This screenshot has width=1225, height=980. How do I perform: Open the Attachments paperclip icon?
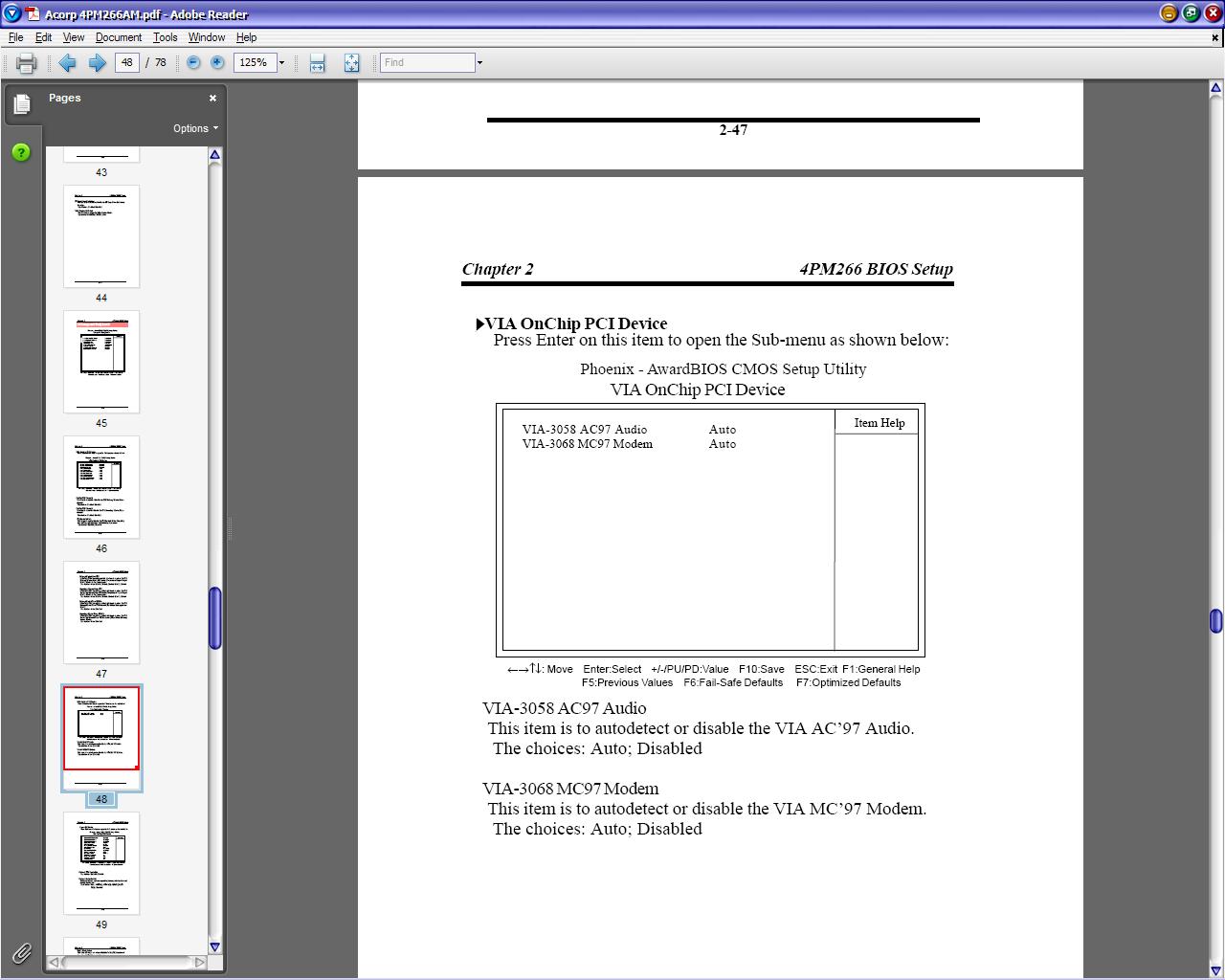[21, 952]
